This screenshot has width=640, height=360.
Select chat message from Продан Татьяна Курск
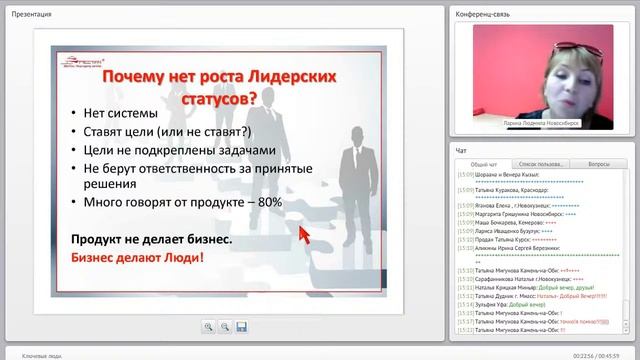point(507,240)
